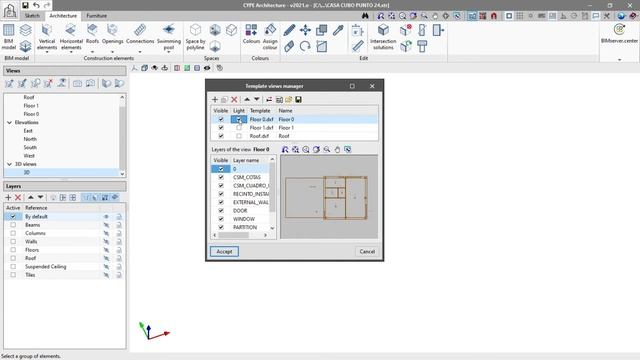Screen dimensions: 640x360
Task: Click Undo in title bar
Action: pos(36,5)
